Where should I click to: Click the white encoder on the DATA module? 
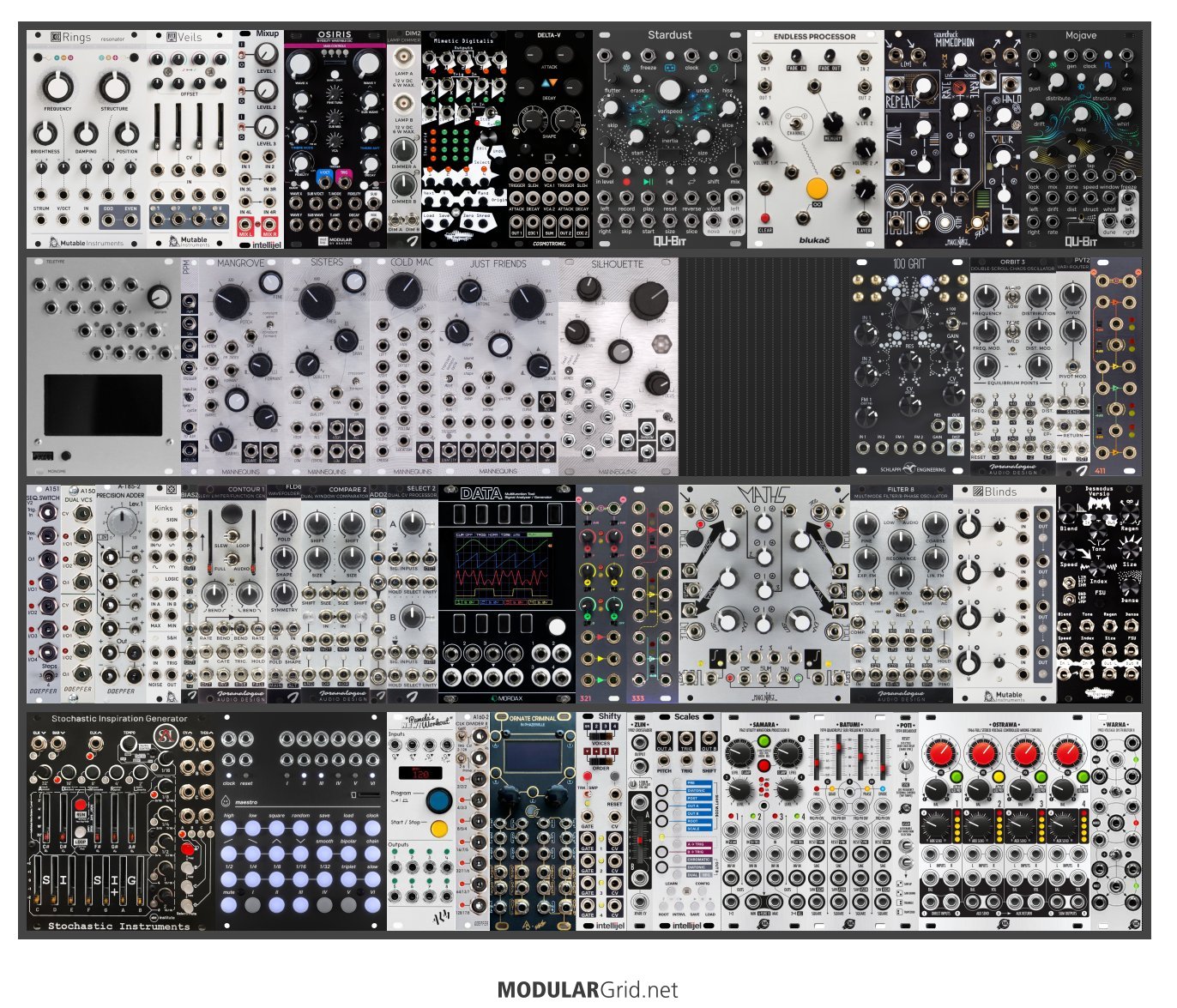[557, 627]
